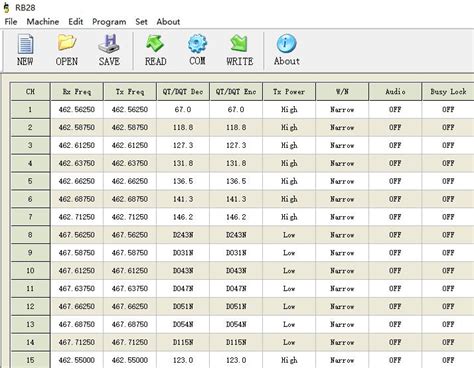Viewport: 474px width, 368px height.
Task: Select QT/DQT Enc 67.0 in channel 1
Action: (x=236, y=109)
